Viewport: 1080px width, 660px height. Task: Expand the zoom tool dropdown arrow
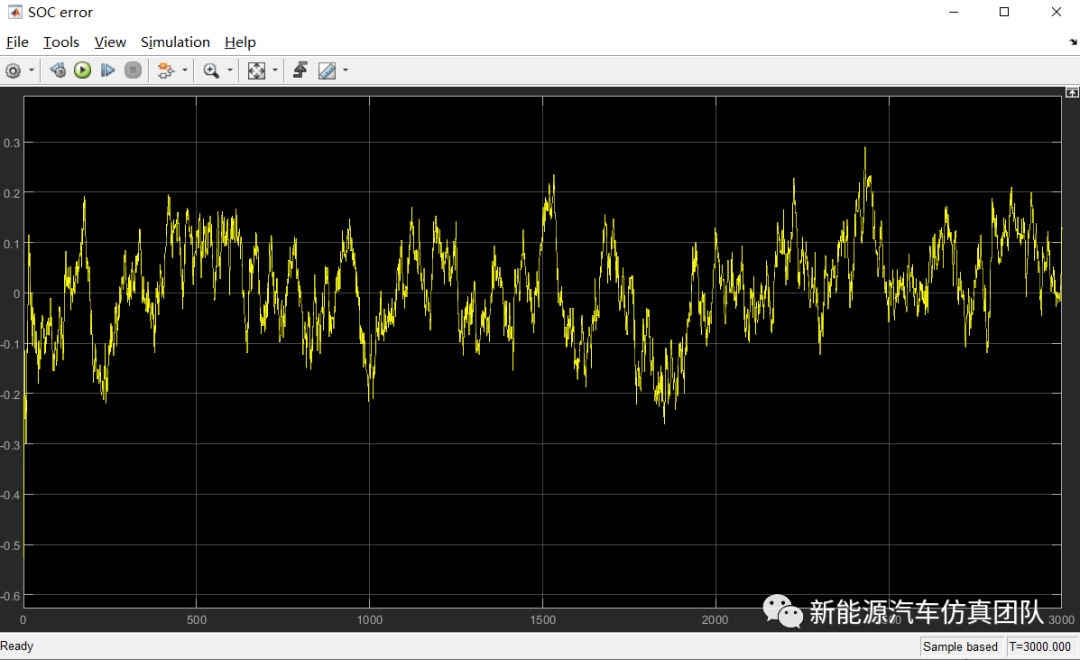point(230,70)
